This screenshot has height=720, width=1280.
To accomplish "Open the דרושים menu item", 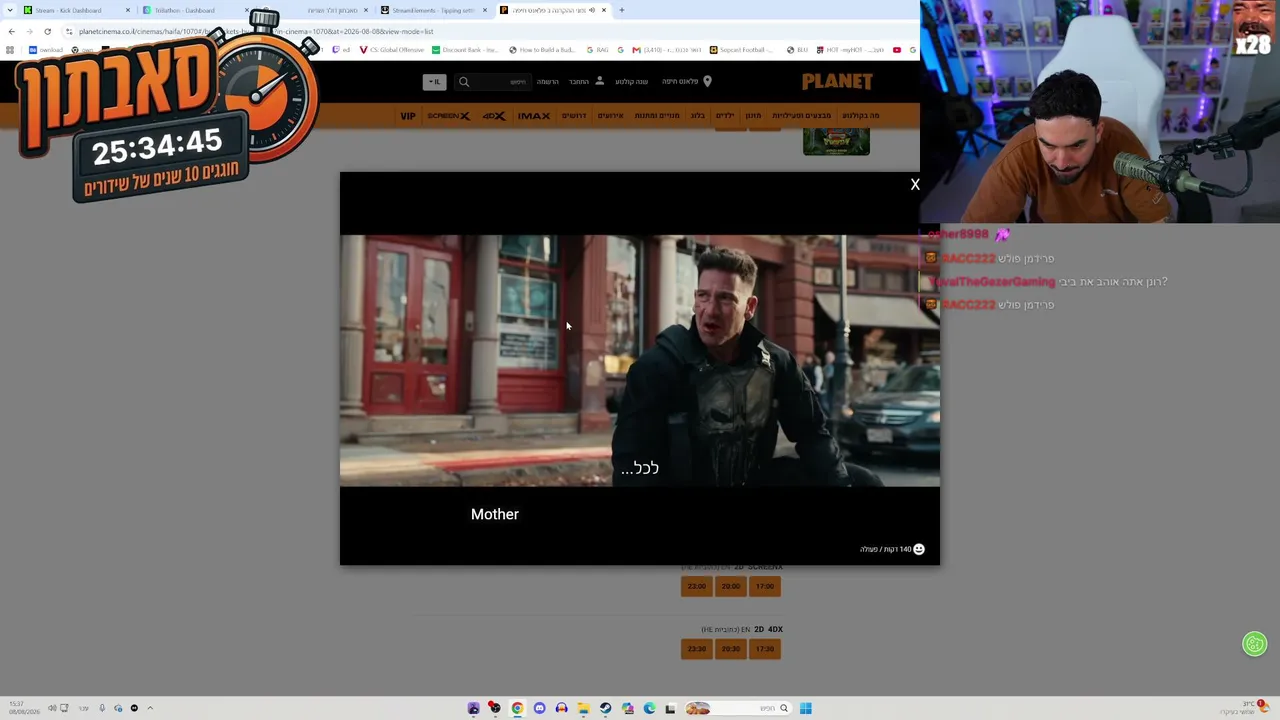I will [574, 116].
